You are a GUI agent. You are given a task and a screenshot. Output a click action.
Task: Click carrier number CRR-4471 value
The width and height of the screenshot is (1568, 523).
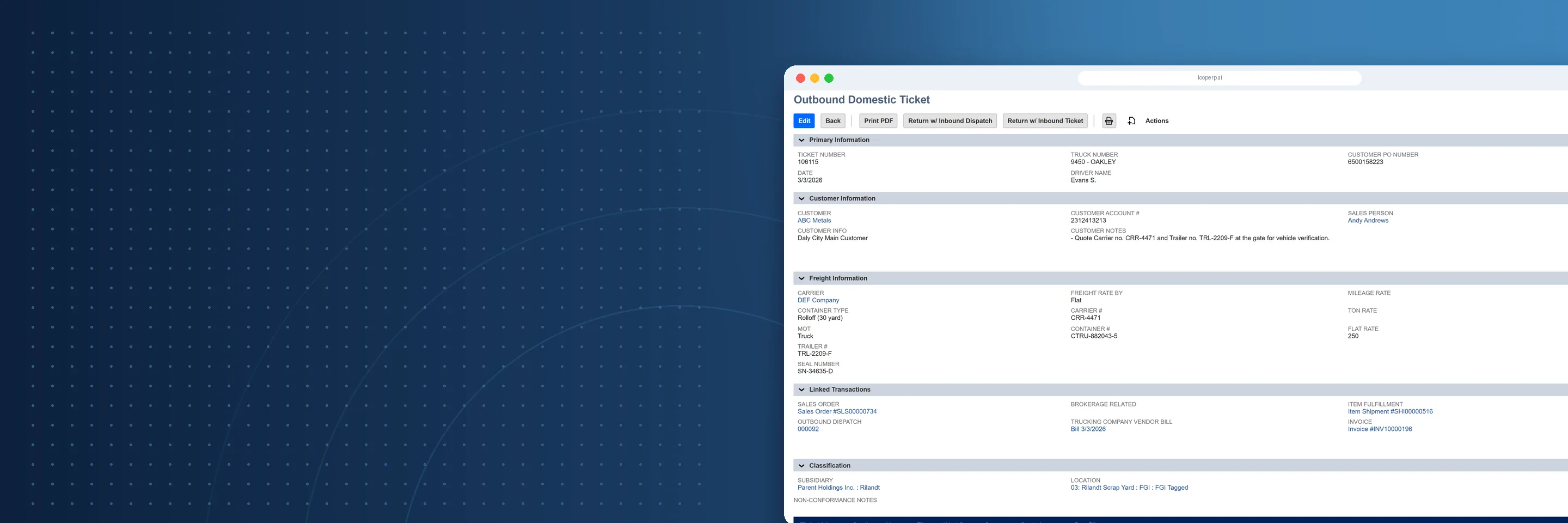[1085, 318]
